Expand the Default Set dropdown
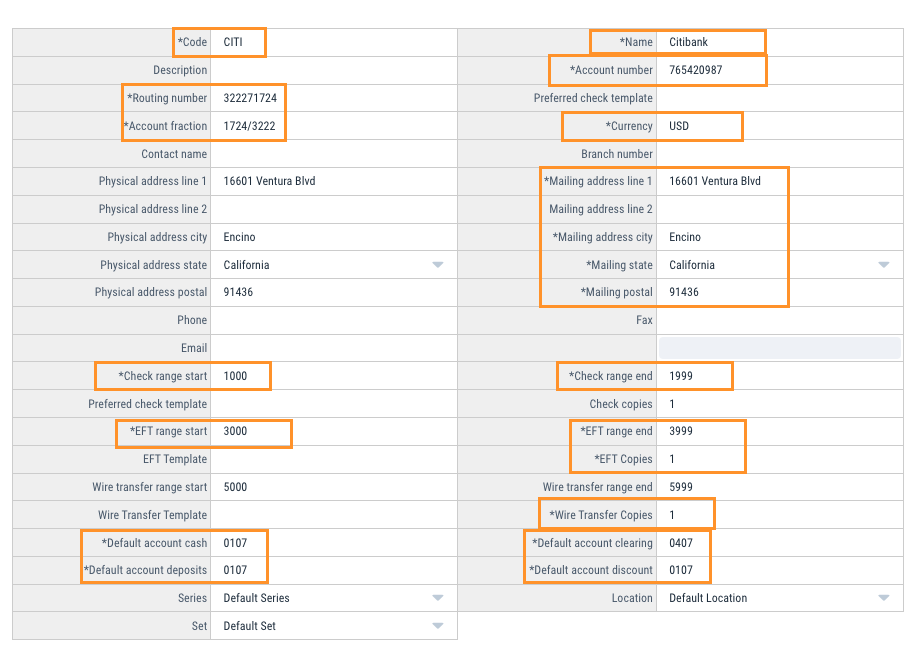 [437, 625]
